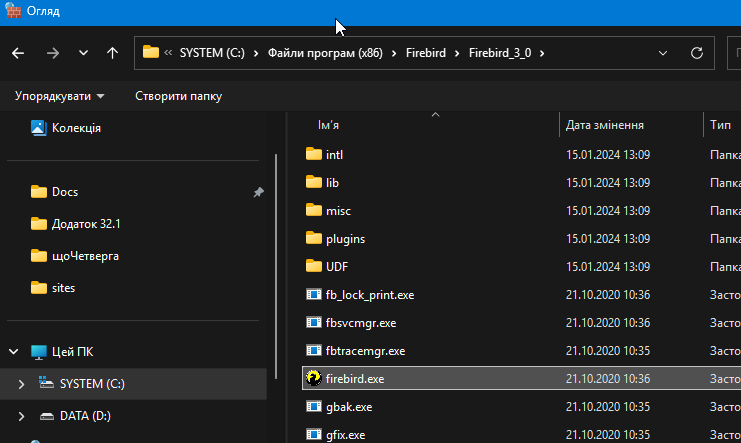Click the fbsvcmgr.exe file name
This screenshot has height=443, width=741.
tap(361, 323)
